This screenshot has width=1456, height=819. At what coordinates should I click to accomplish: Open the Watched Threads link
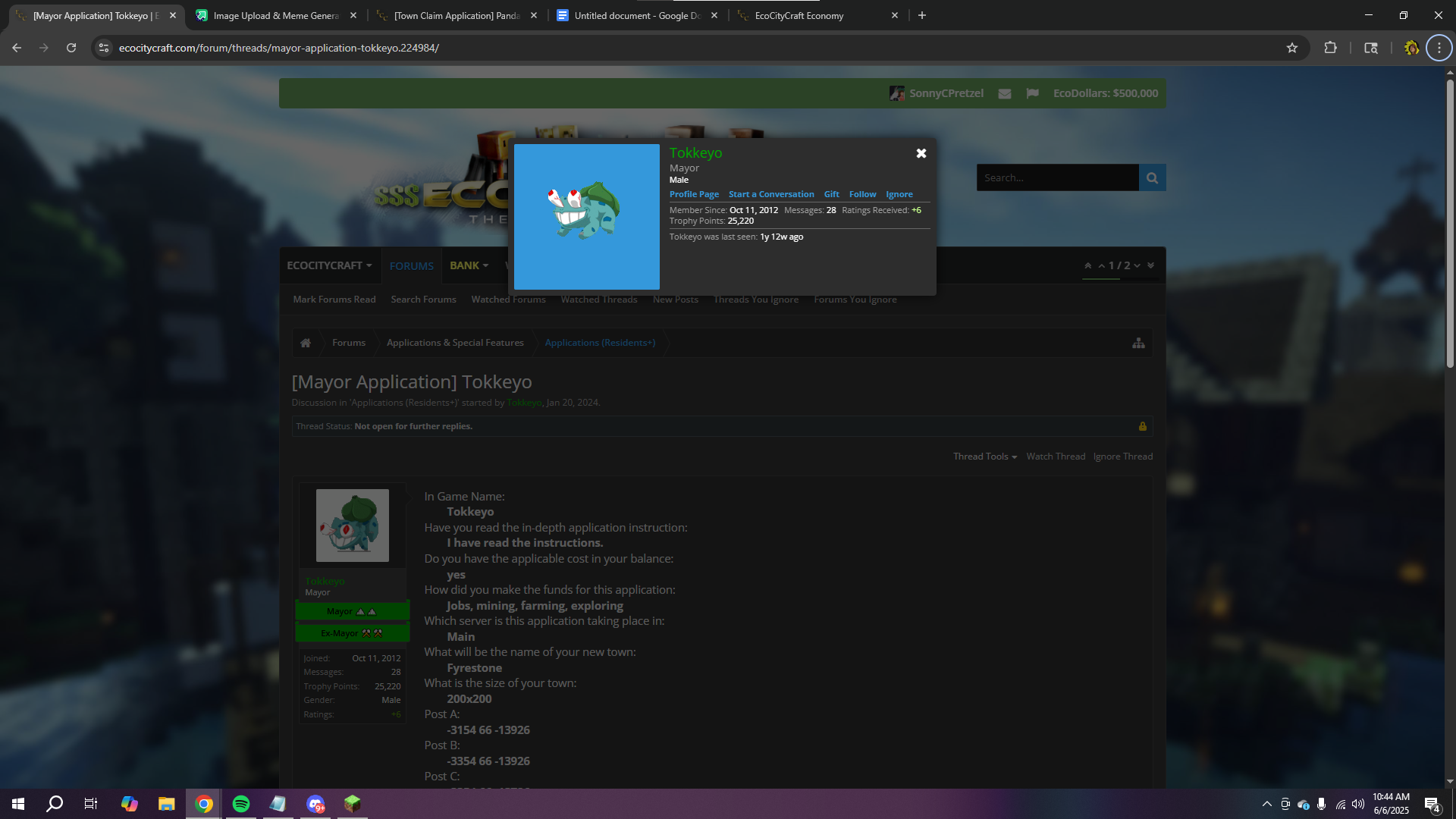(599, 300)
